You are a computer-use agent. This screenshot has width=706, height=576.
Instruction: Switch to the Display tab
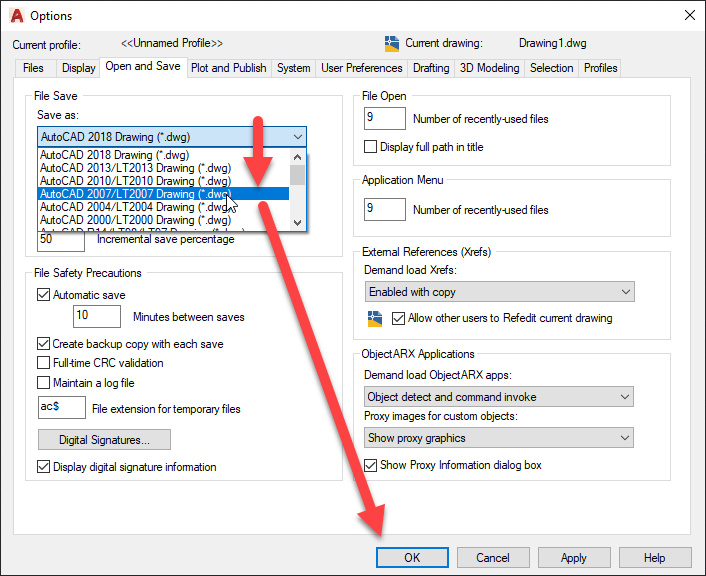(x=78, y=68)
